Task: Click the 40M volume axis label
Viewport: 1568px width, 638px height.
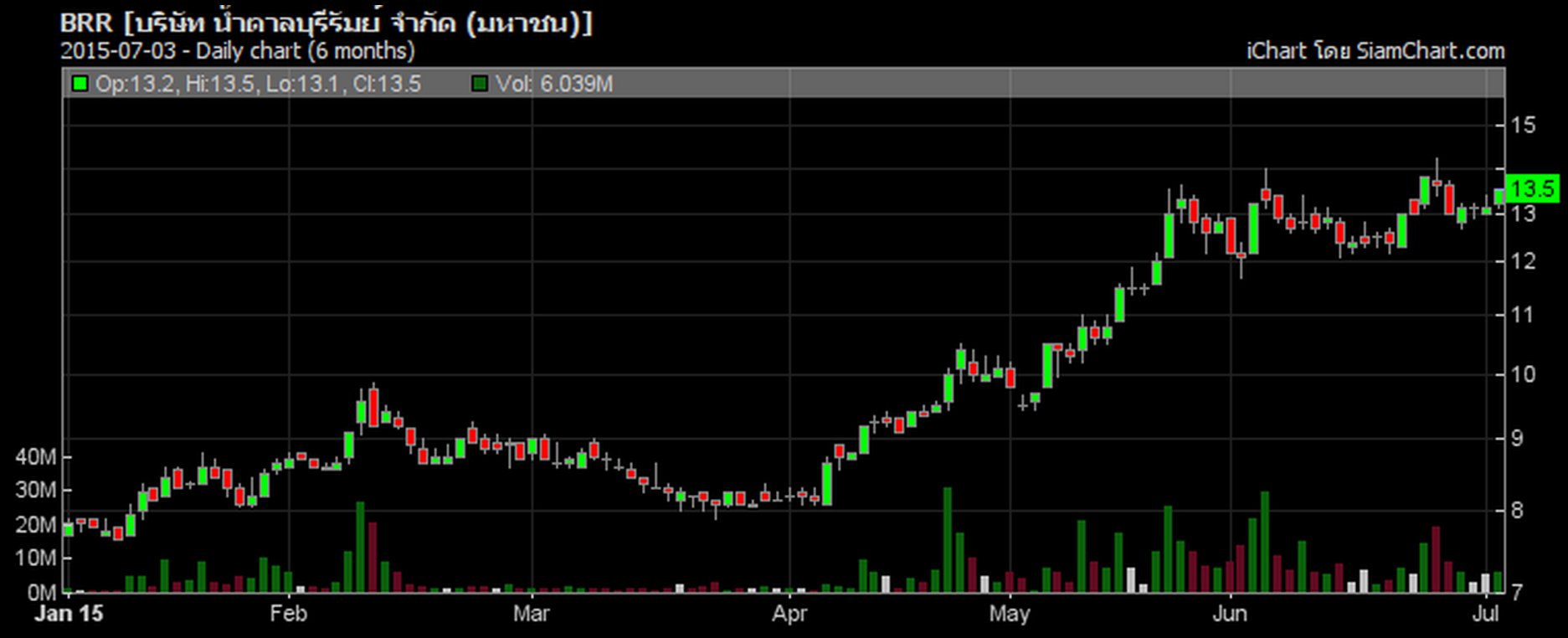Action: (x=36, y=457)
